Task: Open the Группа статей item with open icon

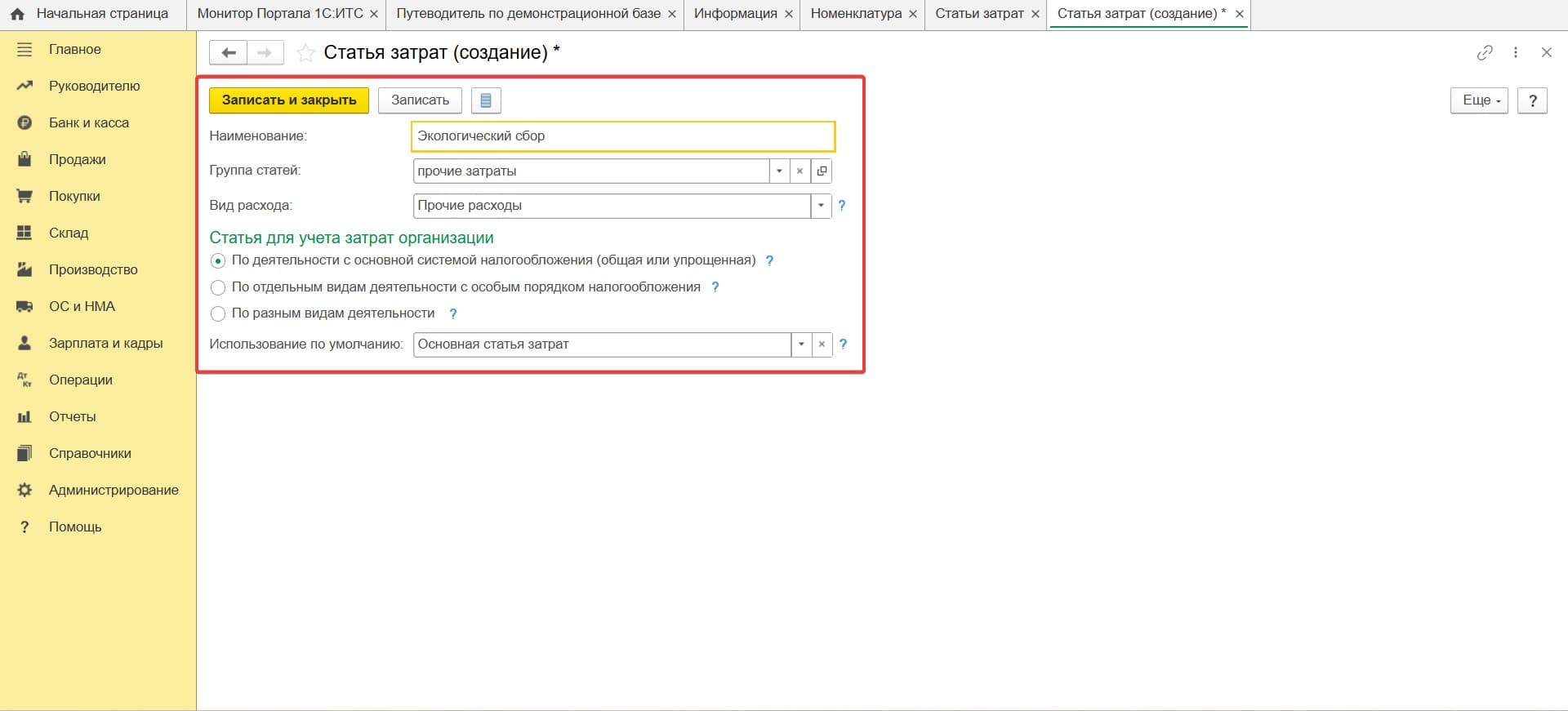Action: pos(822,171)
